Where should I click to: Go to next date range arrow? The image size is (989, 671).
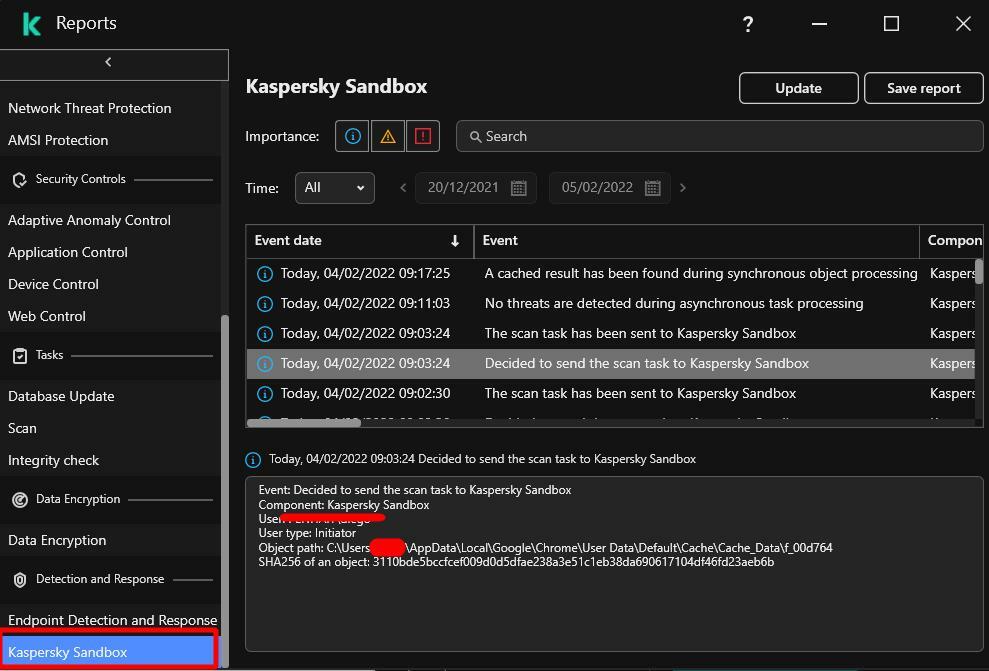coord(683,188)
